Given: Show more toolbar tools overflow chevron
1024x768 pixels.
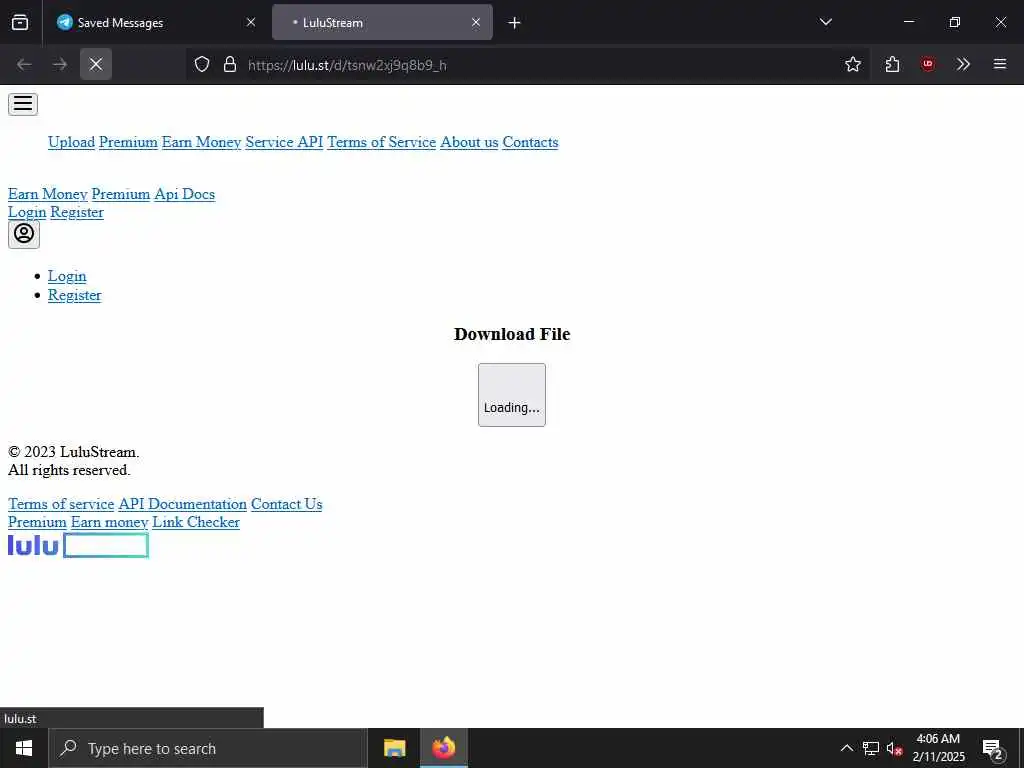Looking at the screenshot, I should pos(963,64).
